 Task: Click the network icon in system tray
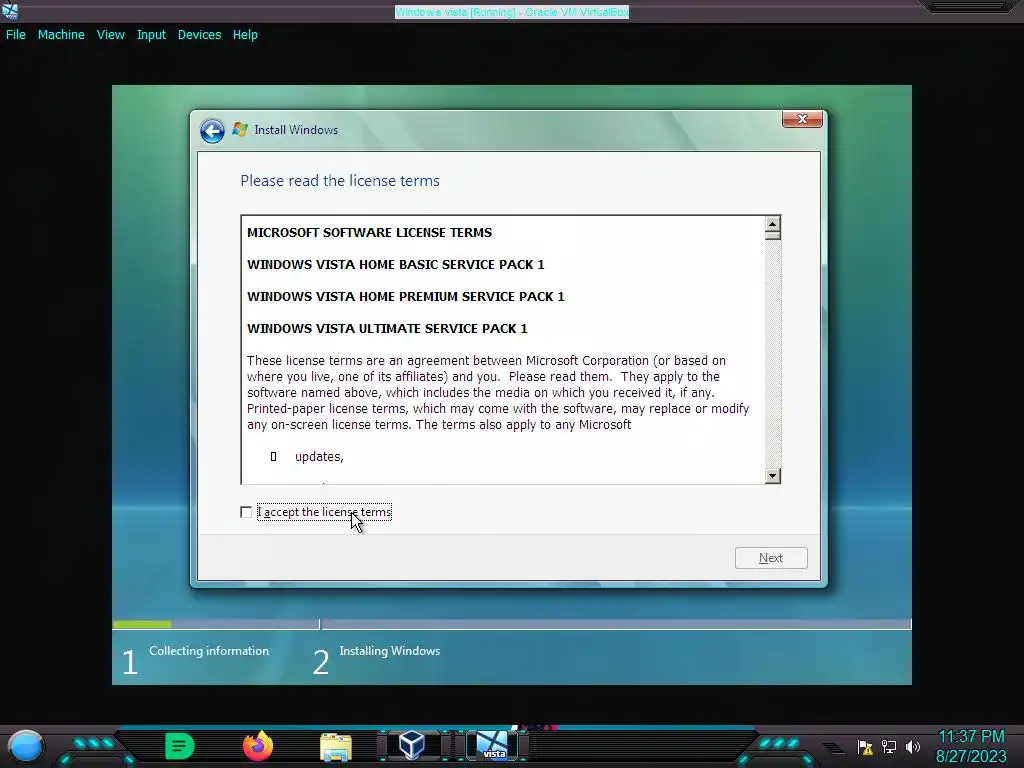[889, 746]
